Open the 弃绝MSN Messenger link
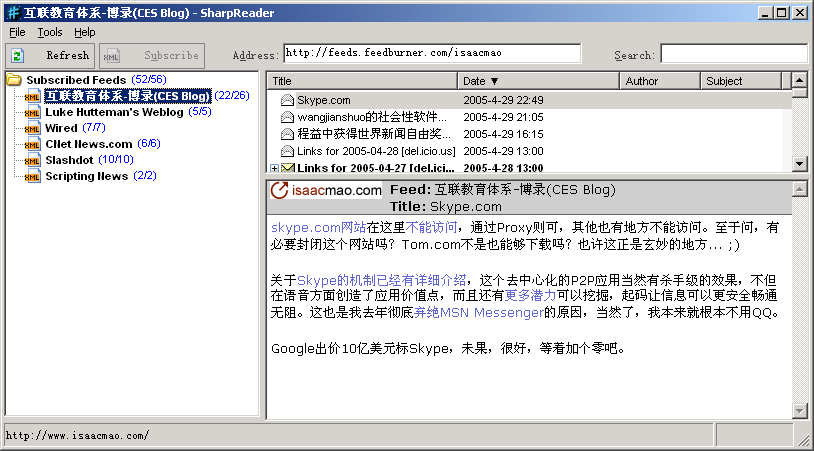The width and height of the screenshot is (814, 451). click(479, 312)
